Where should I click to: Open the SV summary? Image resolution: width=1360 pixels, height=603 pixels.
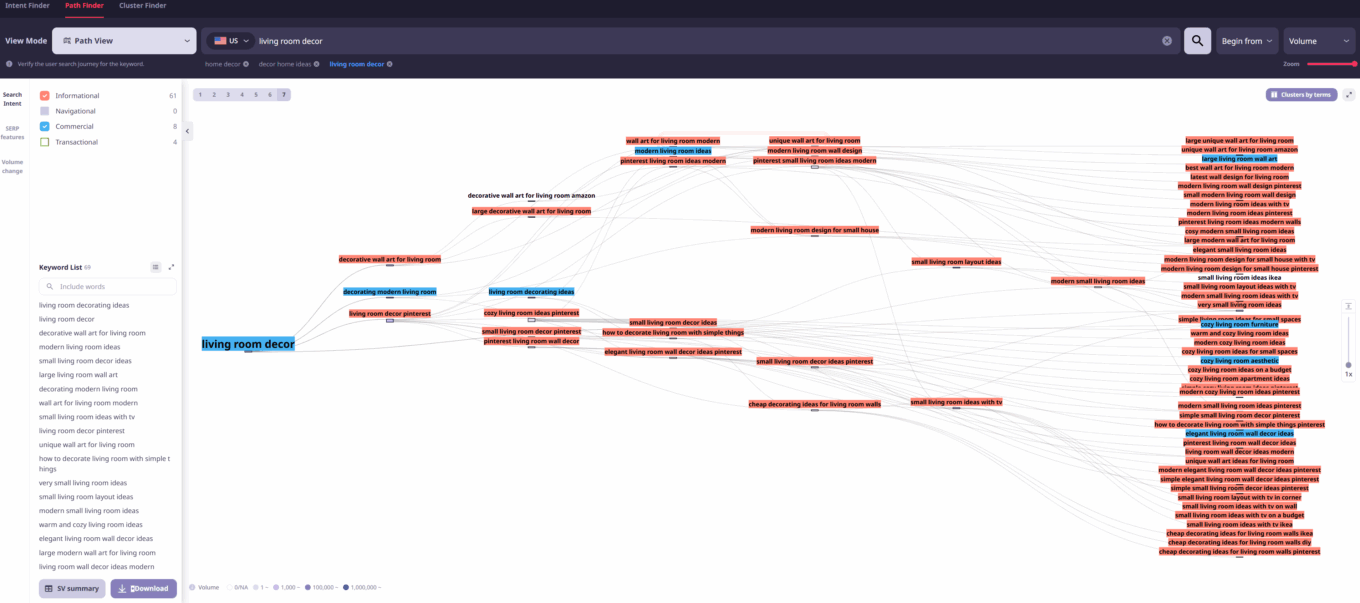pyautogui.click(x=71, y=588)
